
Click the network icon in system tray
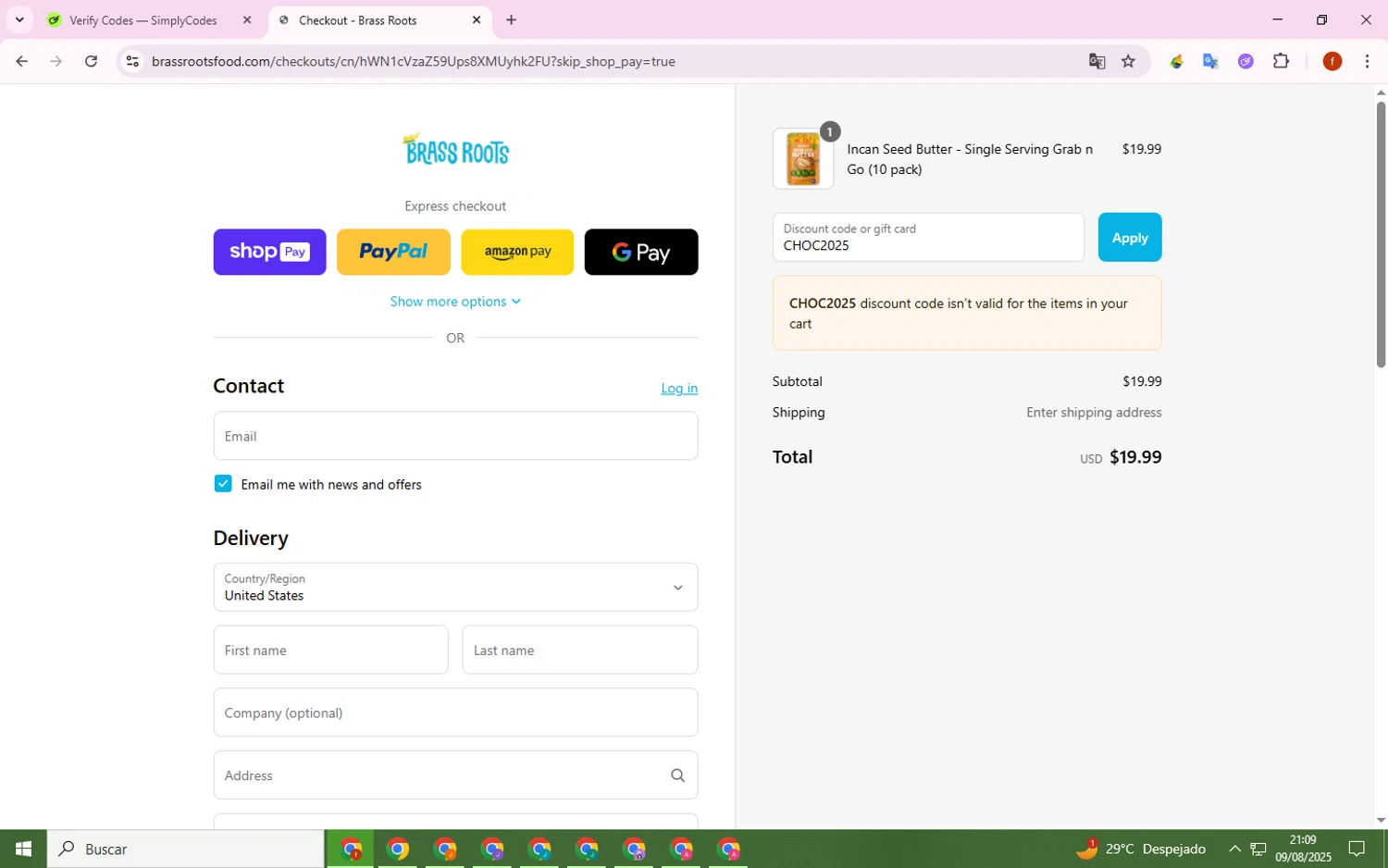pos(1258,849)
